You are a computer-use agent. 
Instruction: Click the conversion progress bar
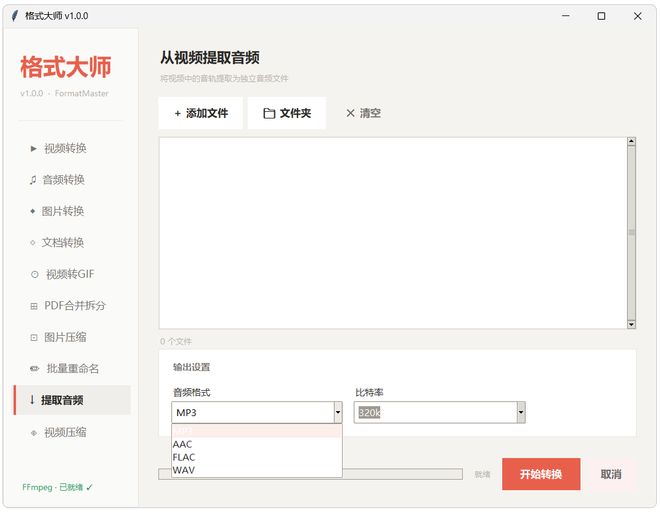click(311, 474)
